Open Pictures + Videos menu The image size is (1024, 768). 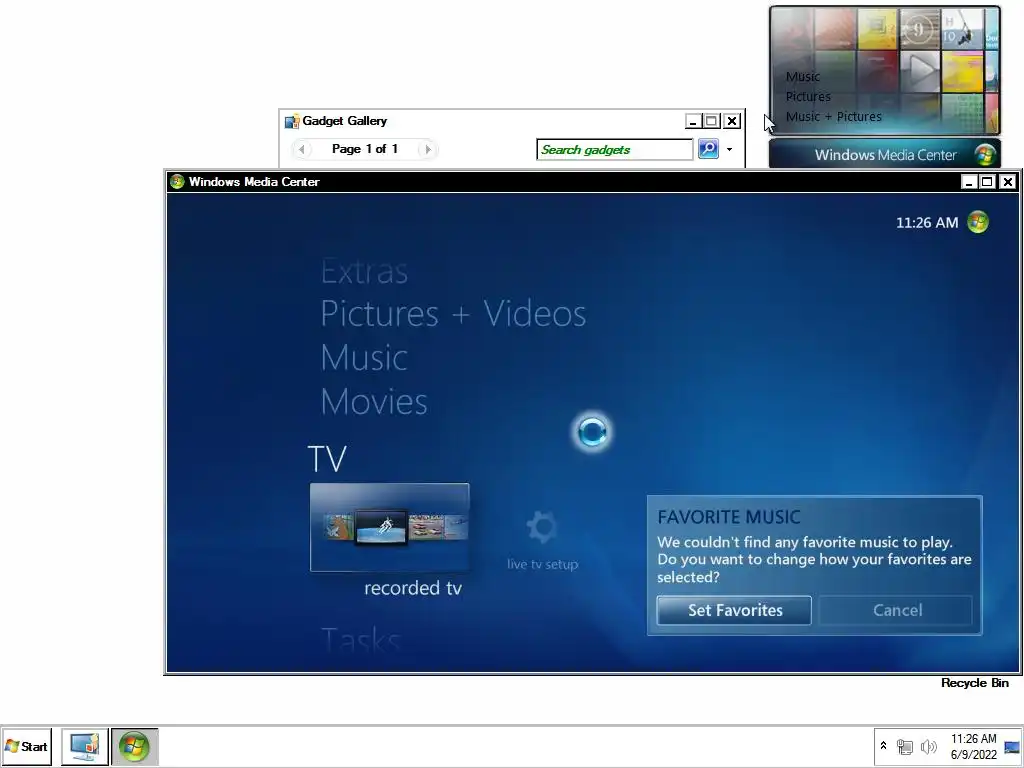click(x=453, y=313)
